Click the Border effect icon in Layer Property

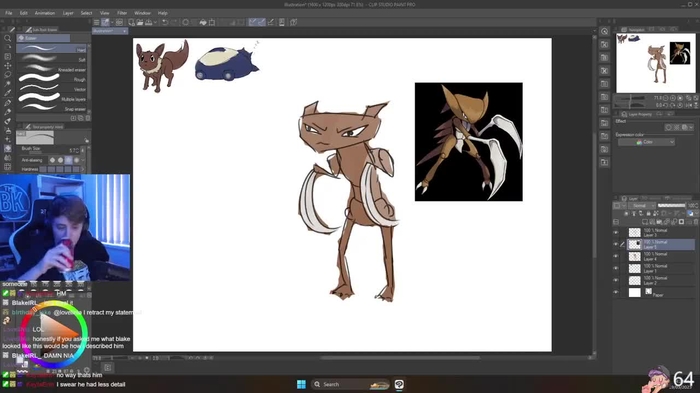pos(669,128)
